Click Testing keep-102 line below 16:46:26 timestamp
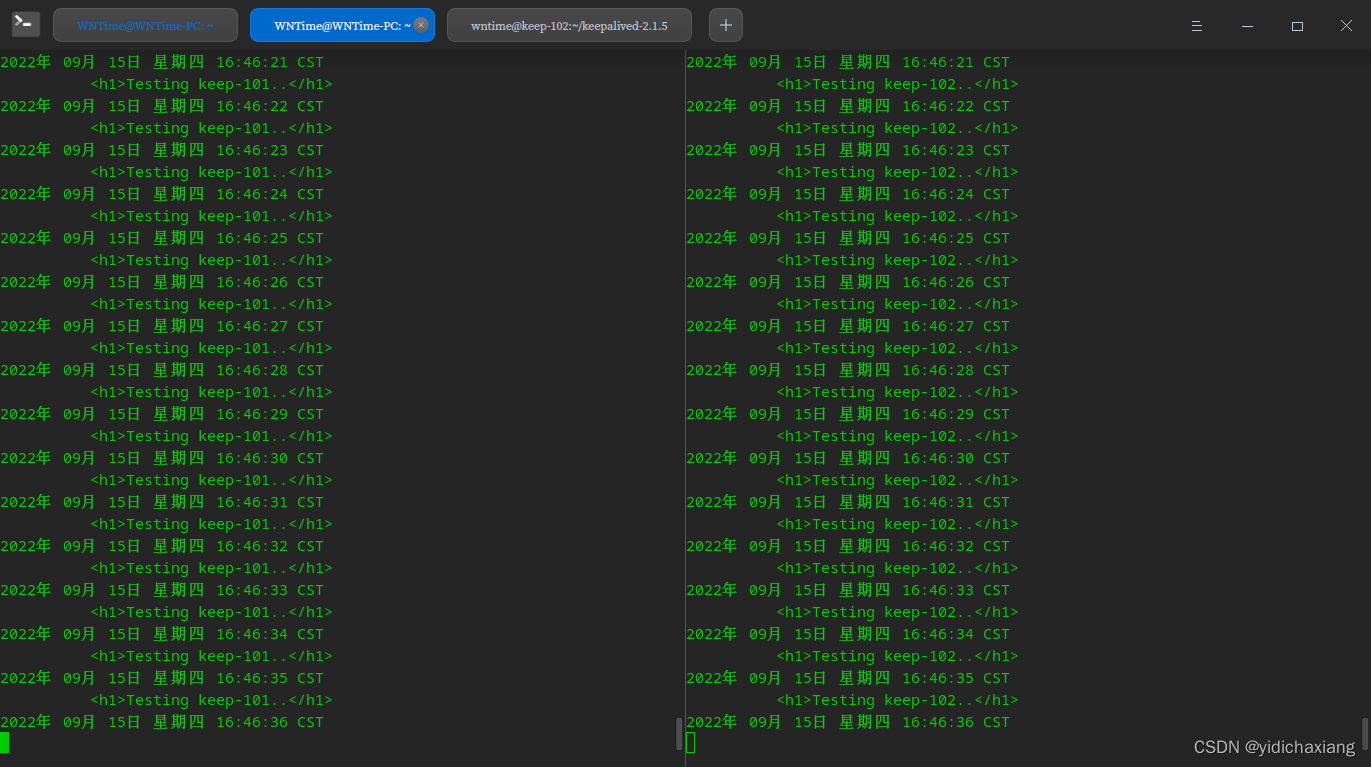This screenshot has width=1371, height=767. point(897,304)
